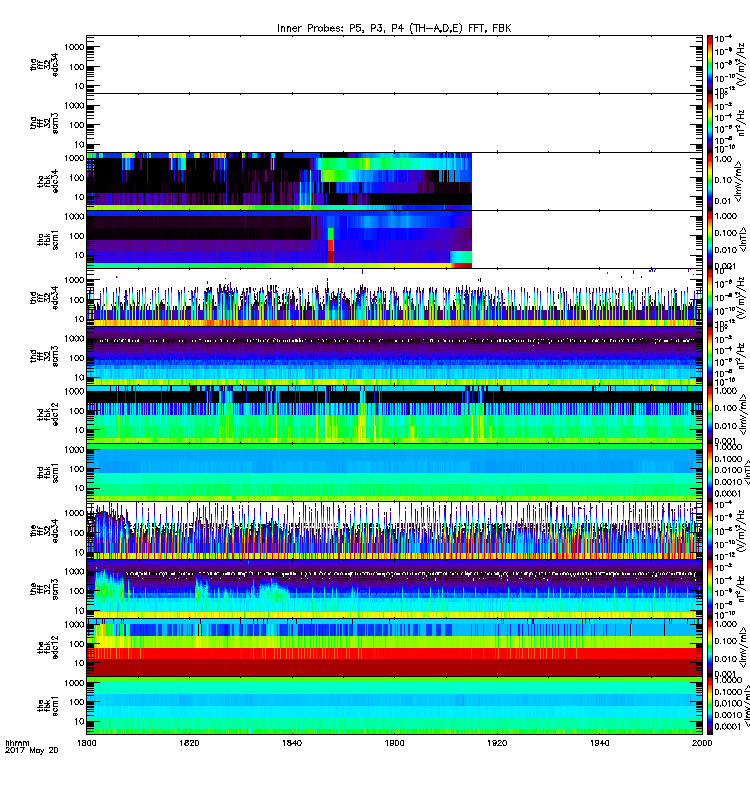The width and height of the screenshot is (750, 800).
Task: Click the color bar beside thd fff edc34 panel
Action: click(x=709, y=297)
